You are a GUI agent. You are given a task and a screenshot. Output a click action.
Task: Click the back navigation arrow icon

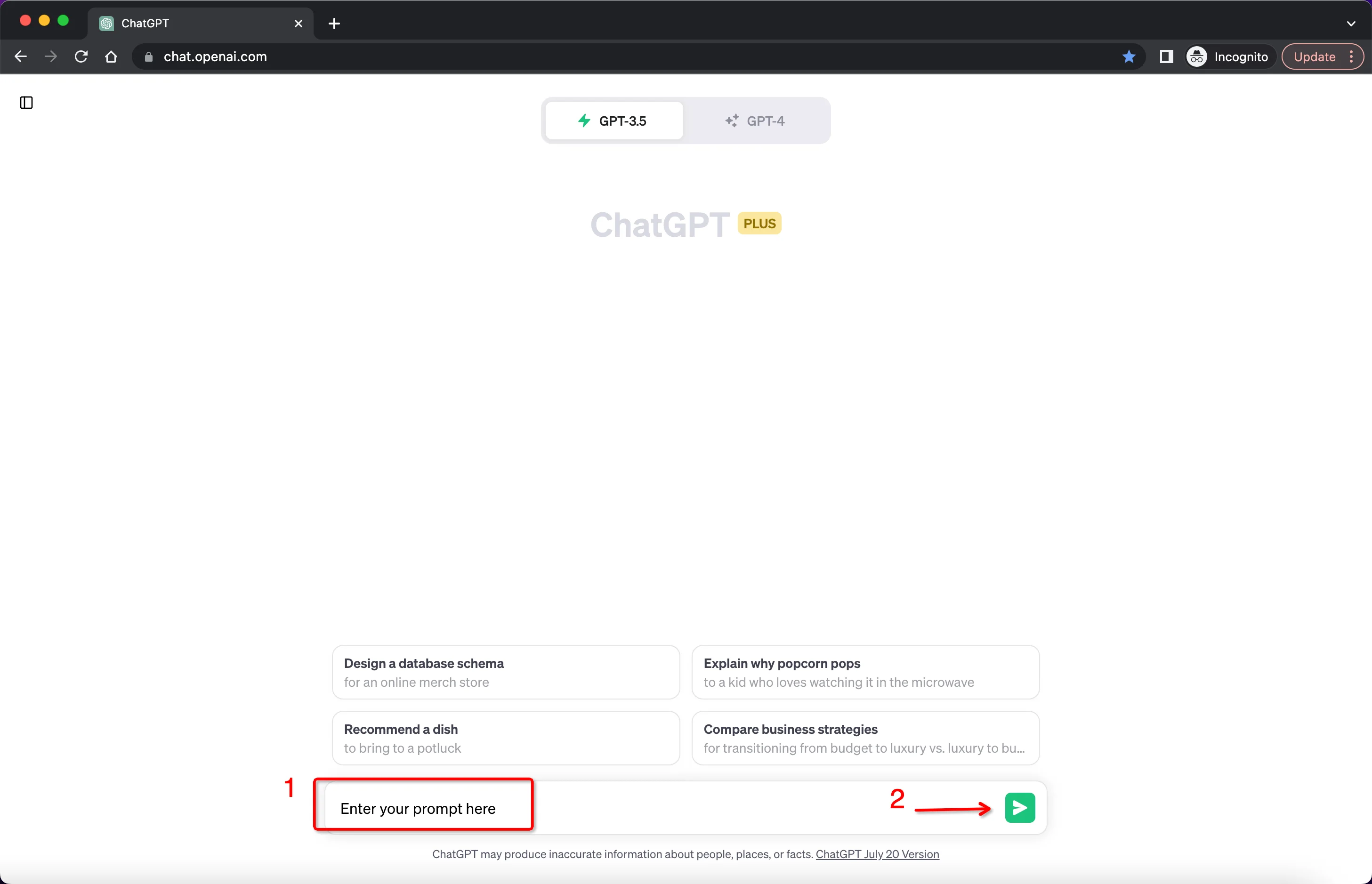click(x=21, y=56)
